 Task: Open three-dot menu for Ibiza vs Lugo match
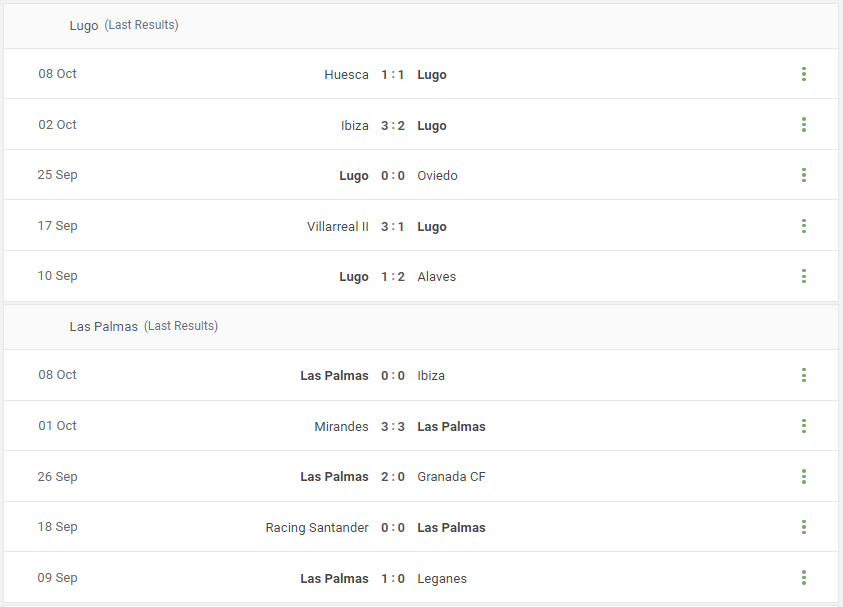tap(804, 125)
